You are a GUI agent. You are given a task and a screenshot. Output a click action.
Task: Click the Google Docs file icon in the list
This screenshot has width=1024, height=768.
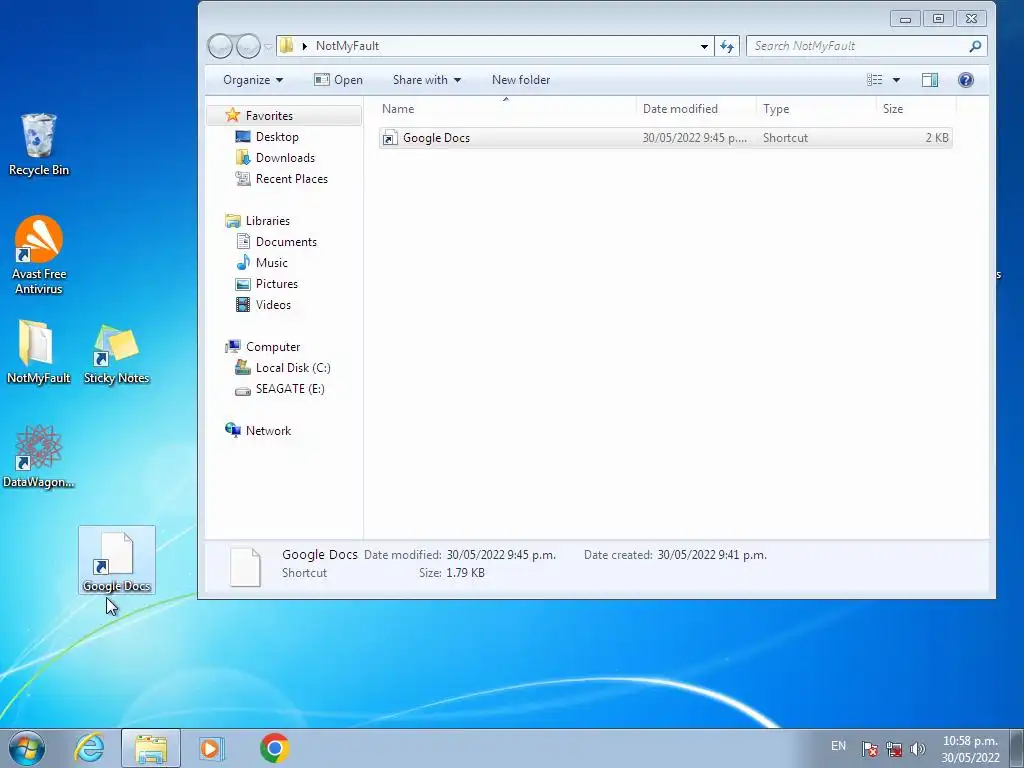point(390,138)
